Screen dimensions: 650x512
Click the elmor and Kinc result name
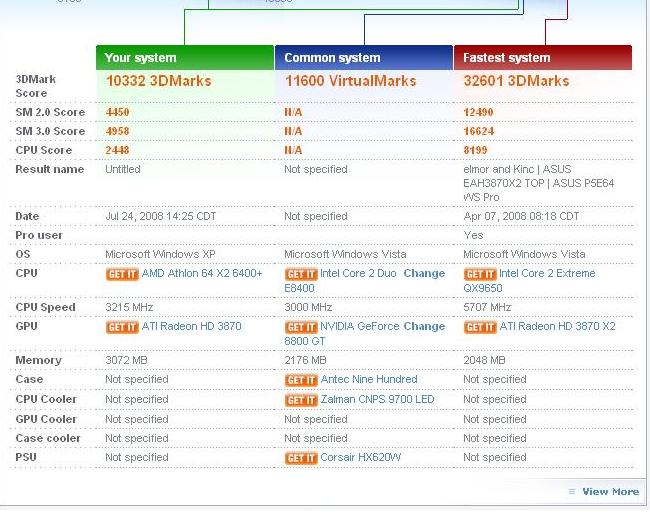click(538, 183)
